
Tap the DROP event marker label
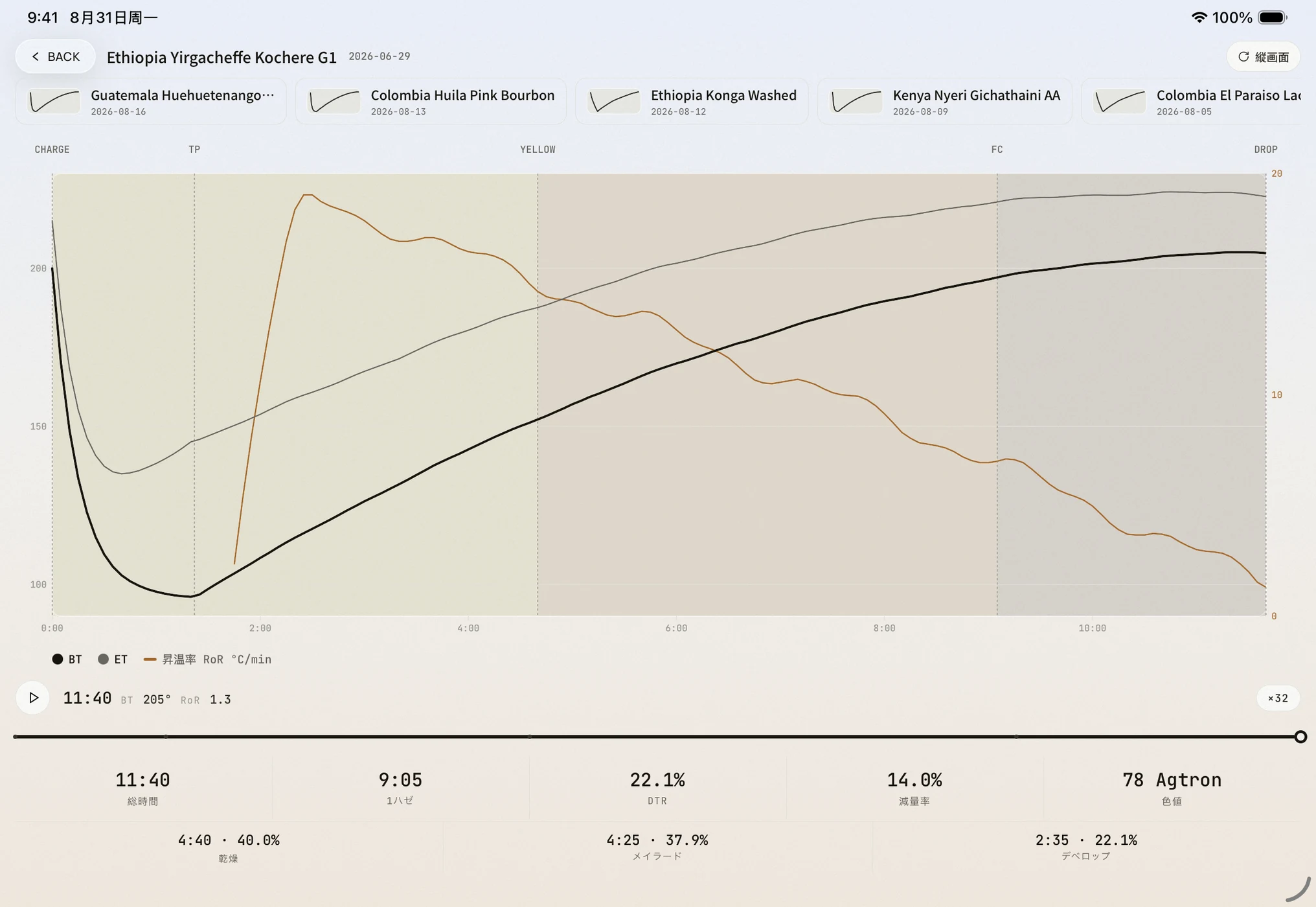coord(1265,150)
